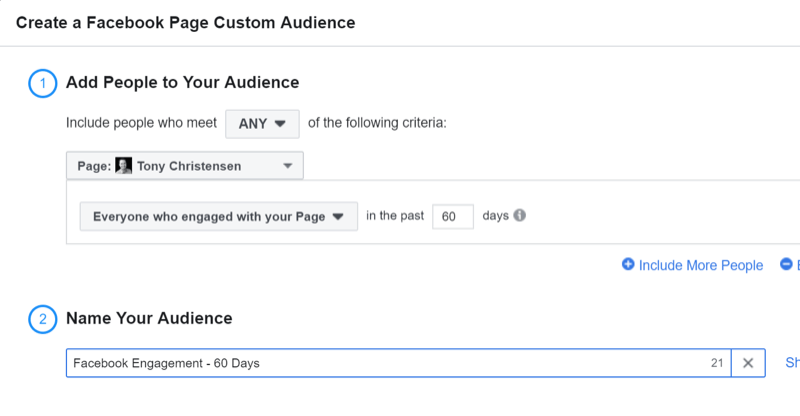Click the 'in the past' label
Image resolution: width=800 pixels, height=416 pixels.
point(395,215)
